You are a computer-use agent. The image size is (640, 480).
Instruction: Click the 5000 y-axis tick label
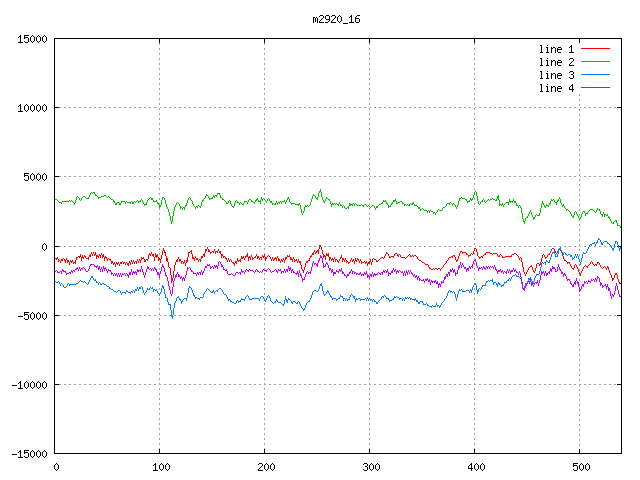tap(35, 177)
